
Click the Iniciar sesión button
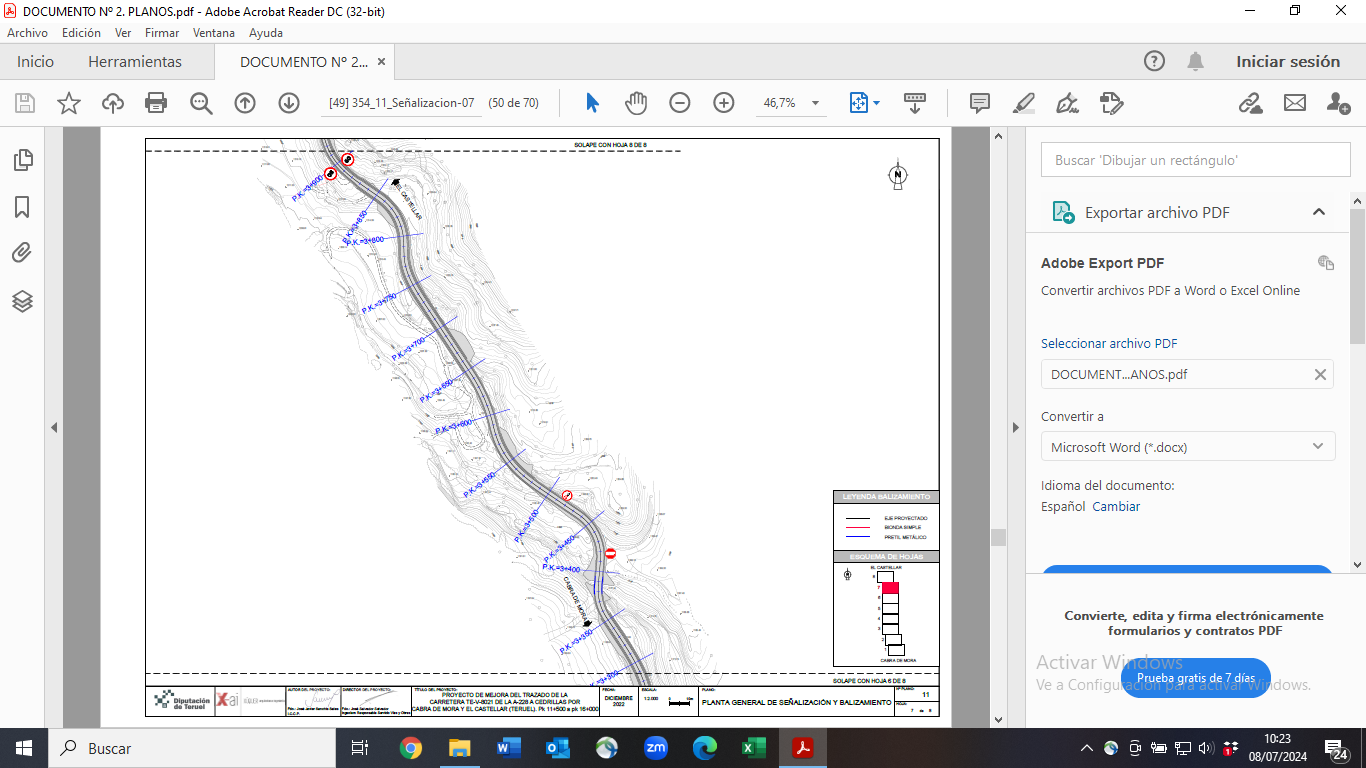tap(1287, 62)
